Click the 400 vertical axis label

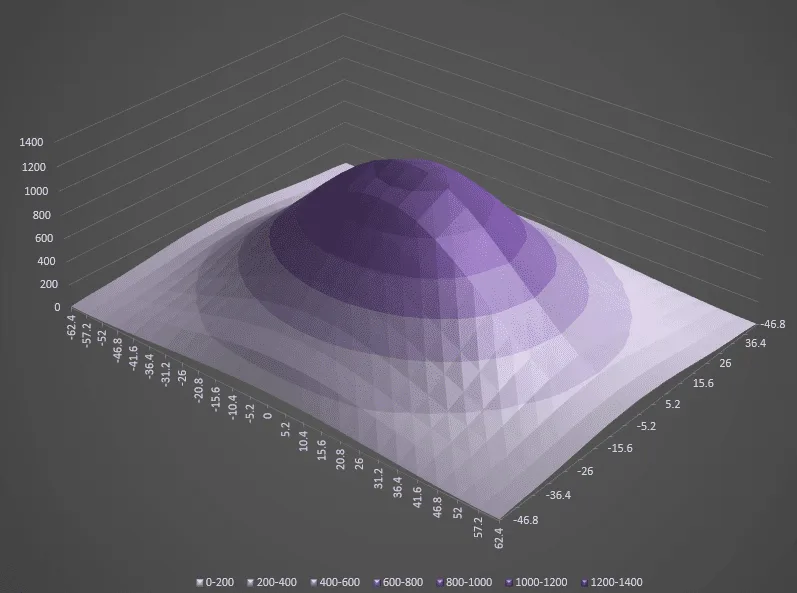click(46, 261)
